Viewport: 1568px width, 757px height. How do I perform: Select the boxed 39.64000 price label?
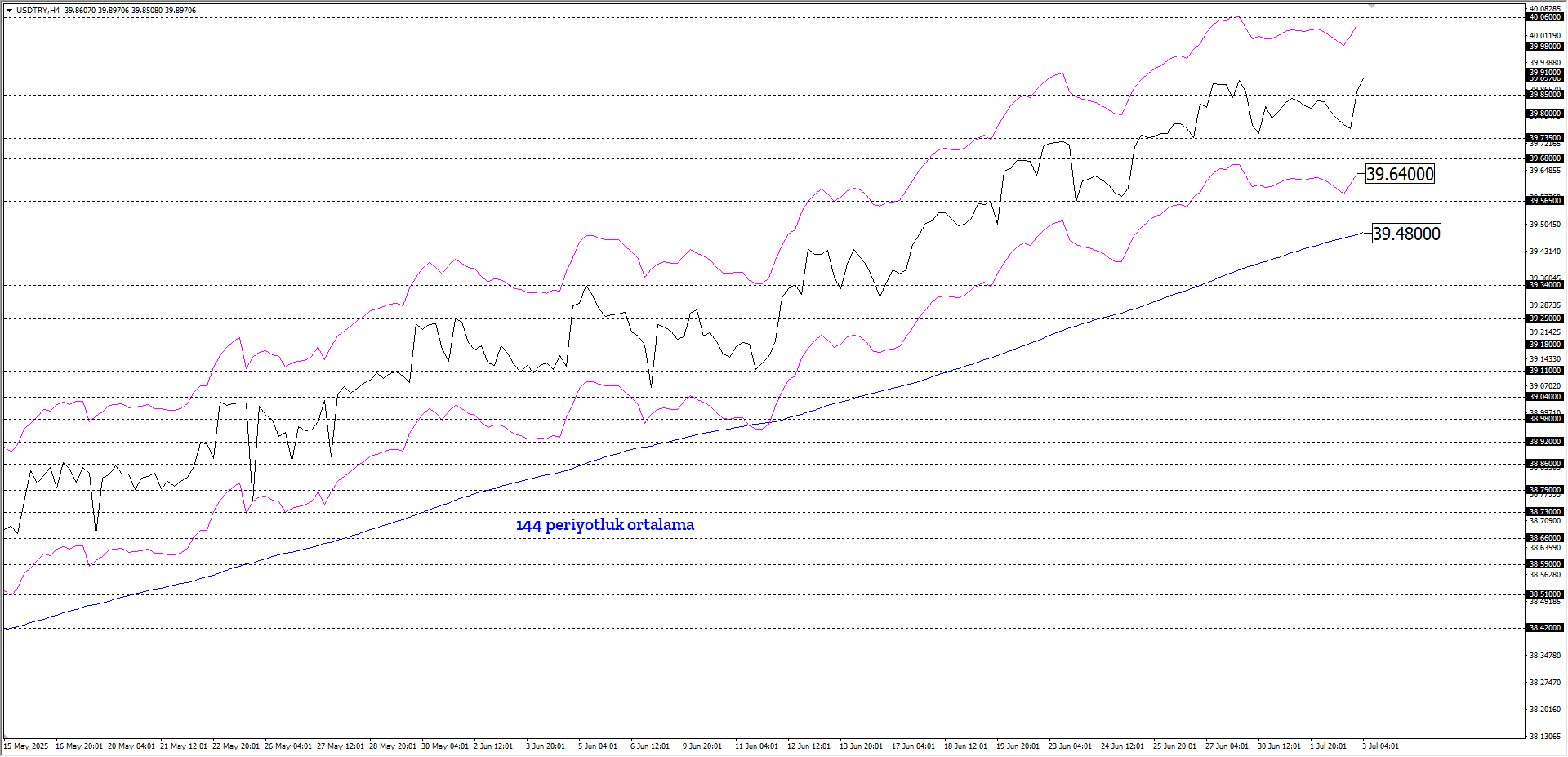click(x=1400, y=174)
